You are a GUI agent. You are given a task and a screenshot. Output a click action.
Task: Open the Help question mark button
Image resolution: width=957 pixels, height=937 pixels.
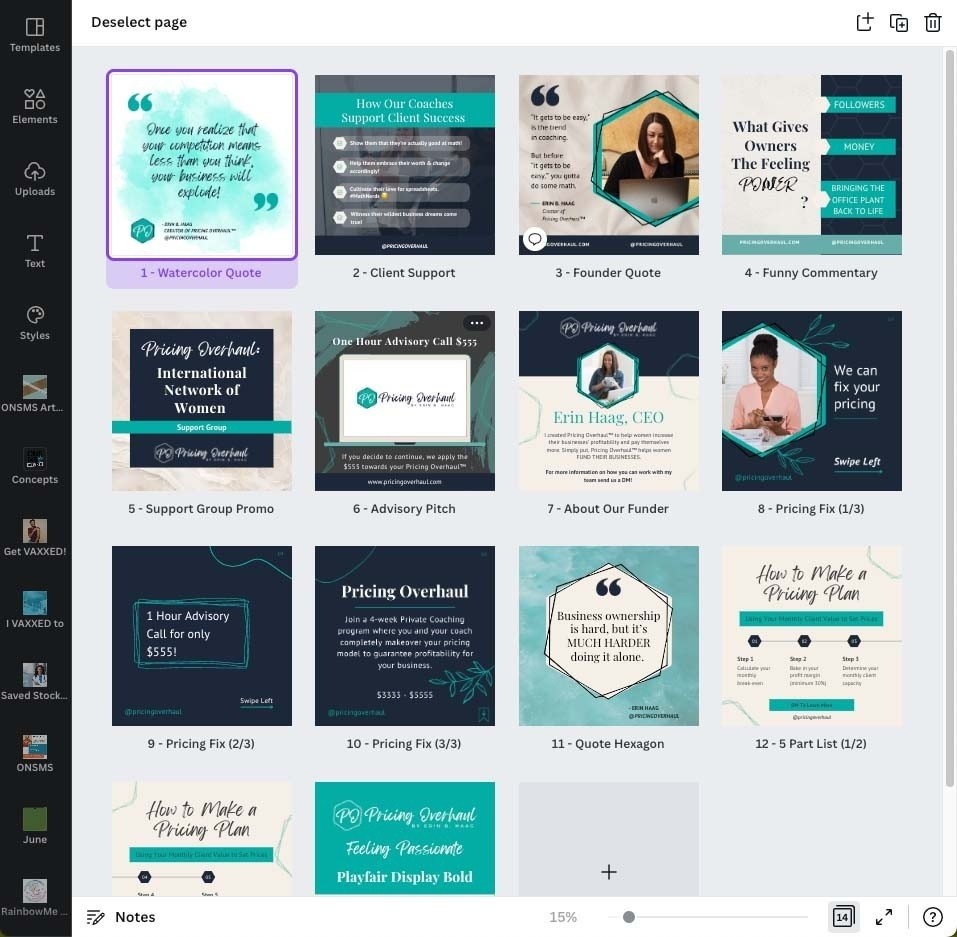click(x=932, y=916)
